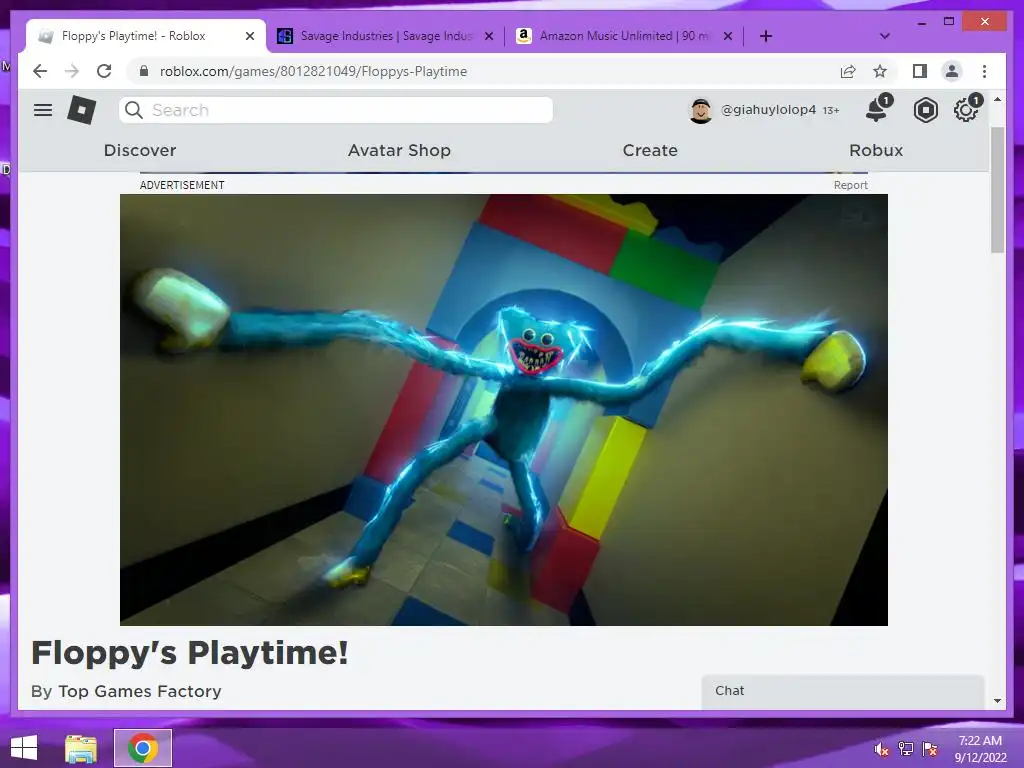The height and width of the screenshot is (768, 1024).
Task: Close the Savage Industries tab
Action: 488,36
